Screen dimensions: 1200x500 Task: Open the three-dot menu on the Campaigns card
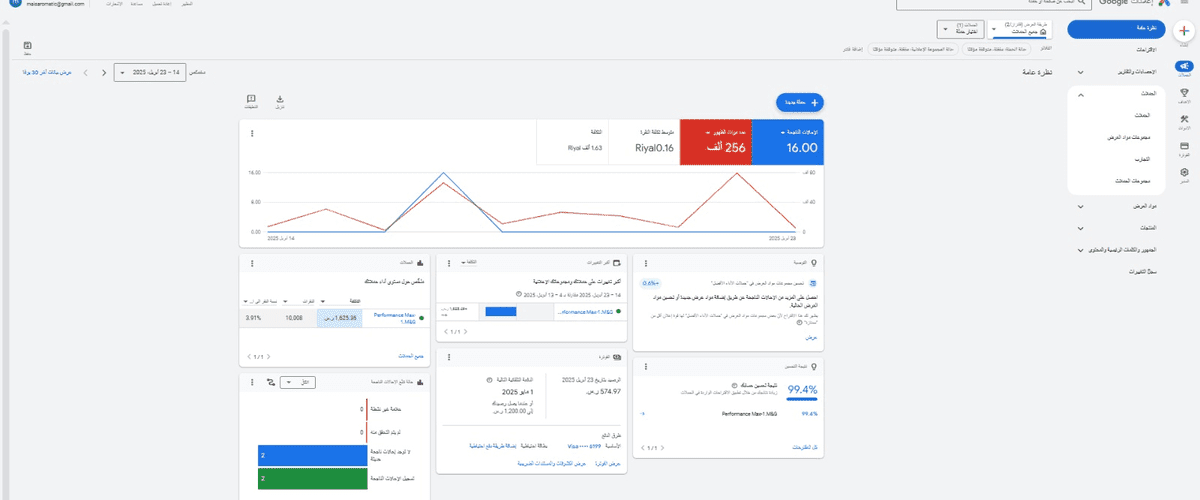(251, 263)
